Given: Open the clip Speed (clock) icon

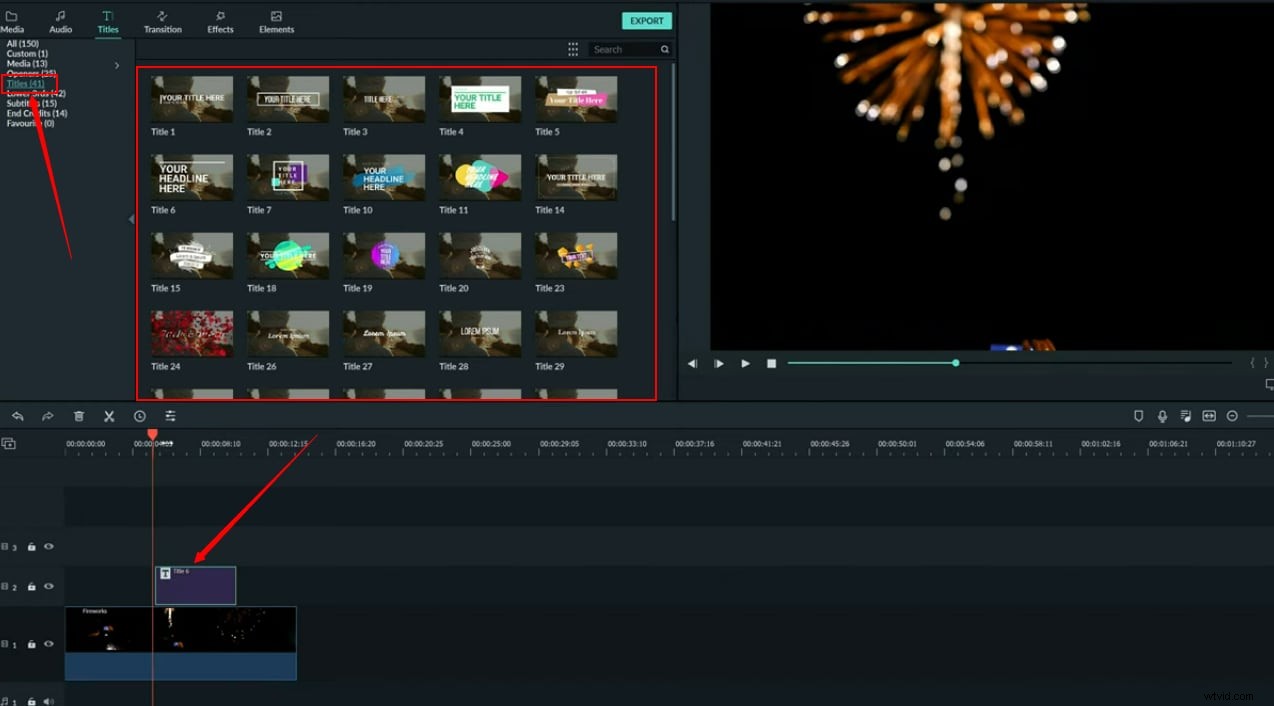Looking at the screenshot, I should point(139,415).
